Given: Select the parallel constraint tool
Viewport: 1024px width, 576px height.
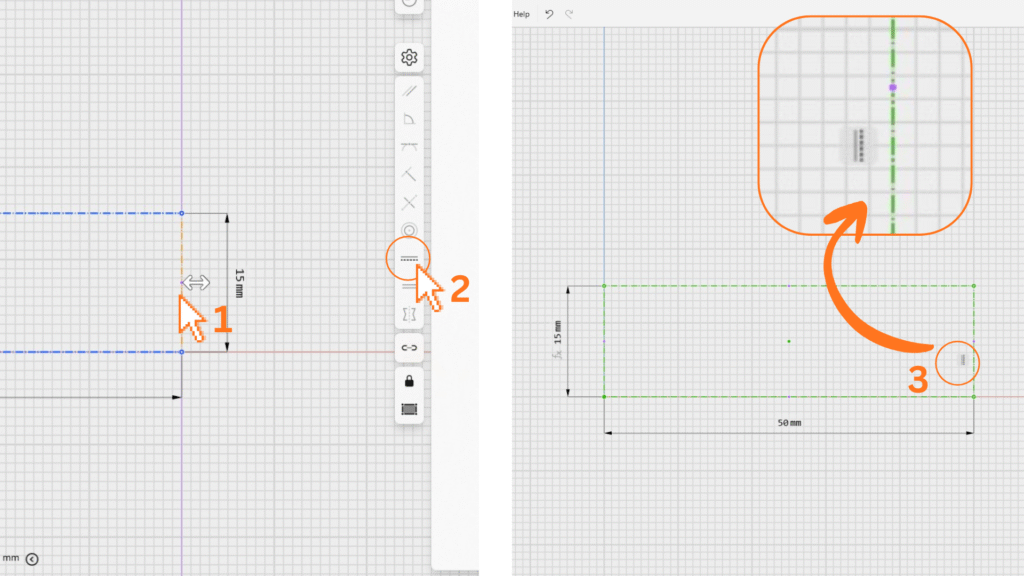Looking at the screenshot, I should pyautogui.click(x=409, y=91).
